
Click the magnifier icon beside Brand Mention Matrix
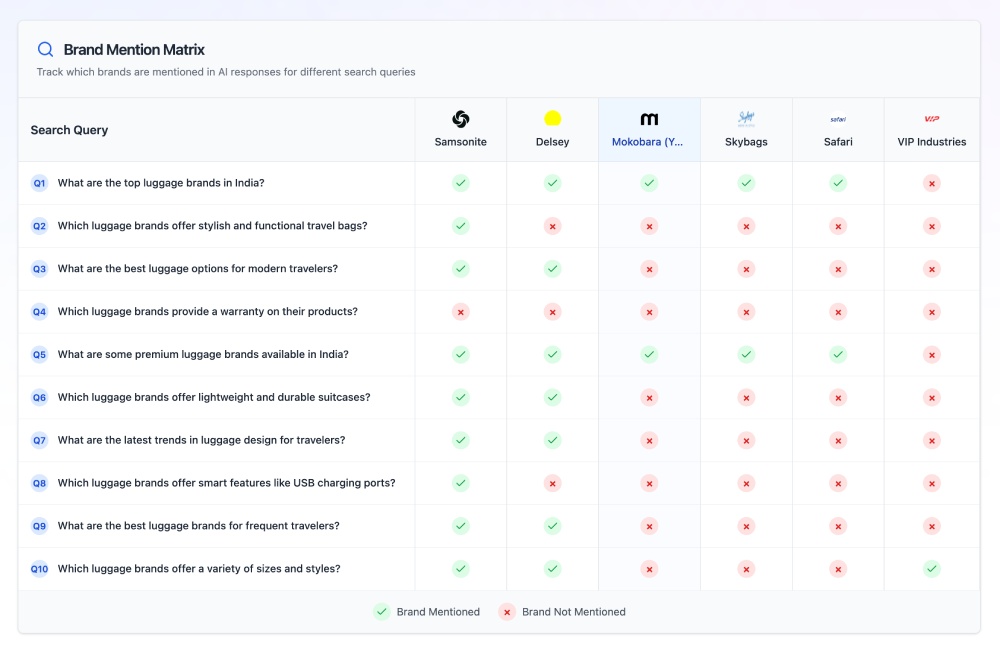44,49
